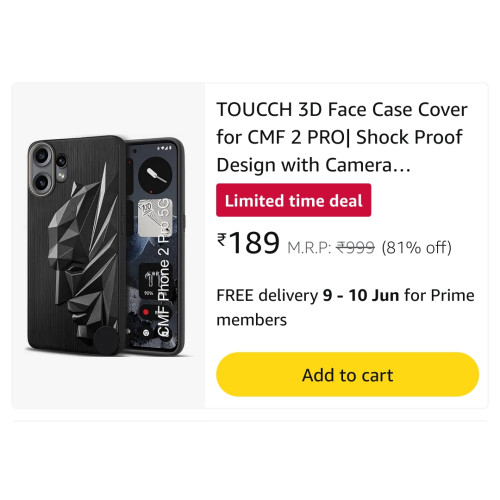
Task: Click the circular clock widget on the phone screen
Action: tap(155, 173)
